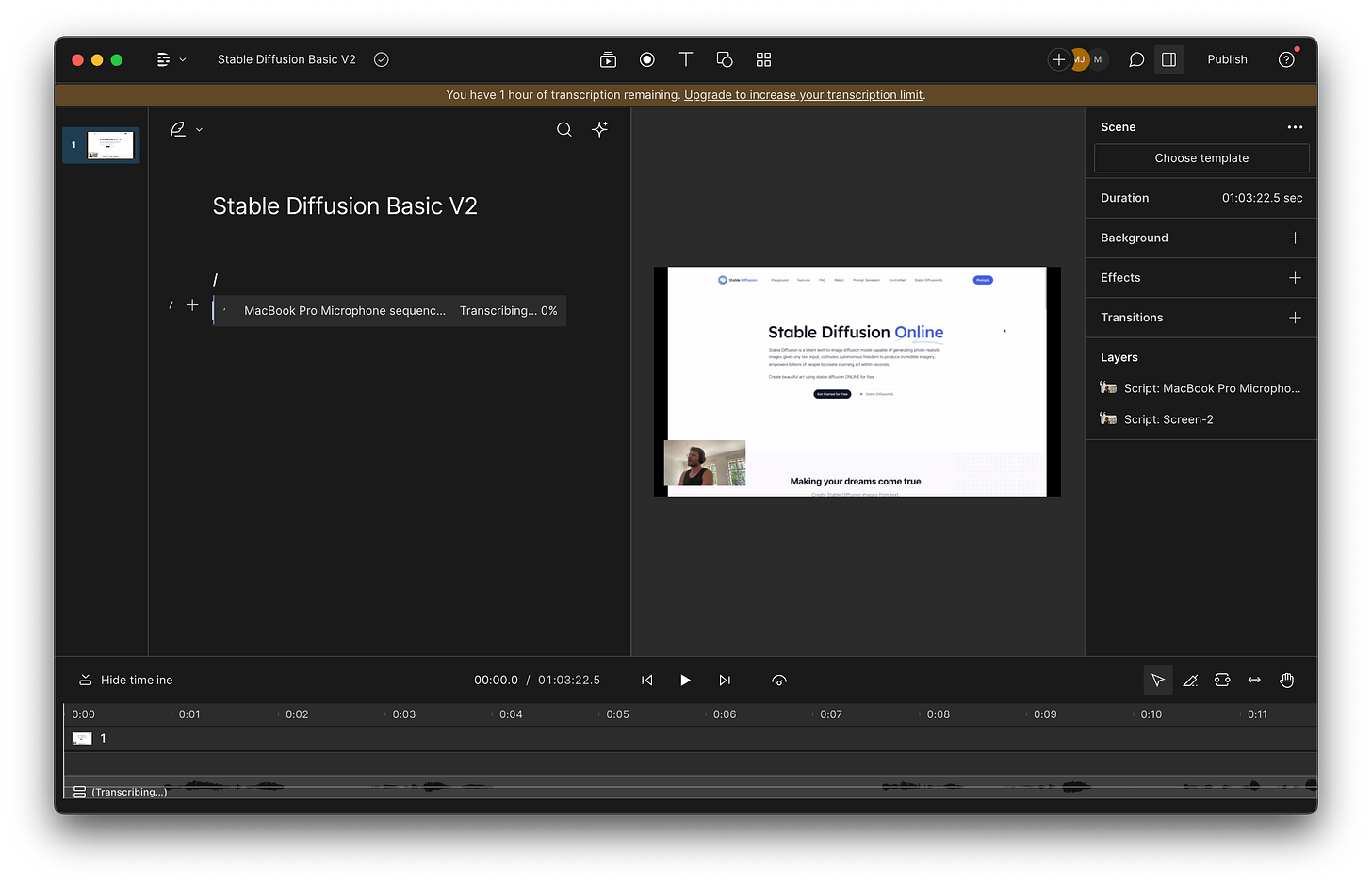Click the Duration value 01:03:22.5 sec
Viewport: 1372px width, 886px height.
coord(1262,198)
